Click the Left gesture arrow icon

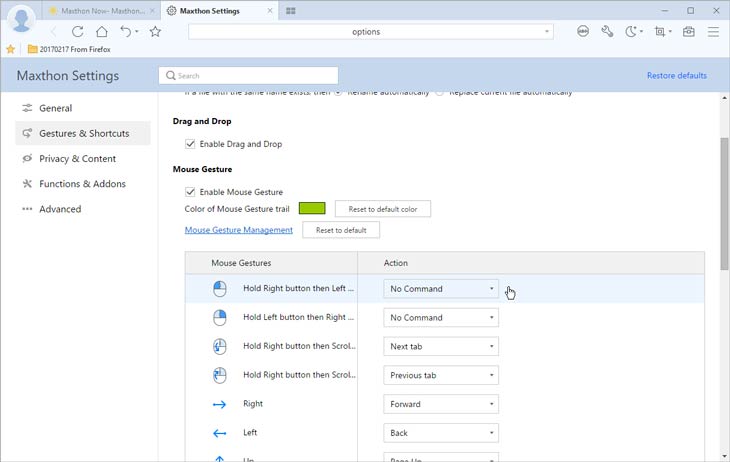[x=219, y=433]
